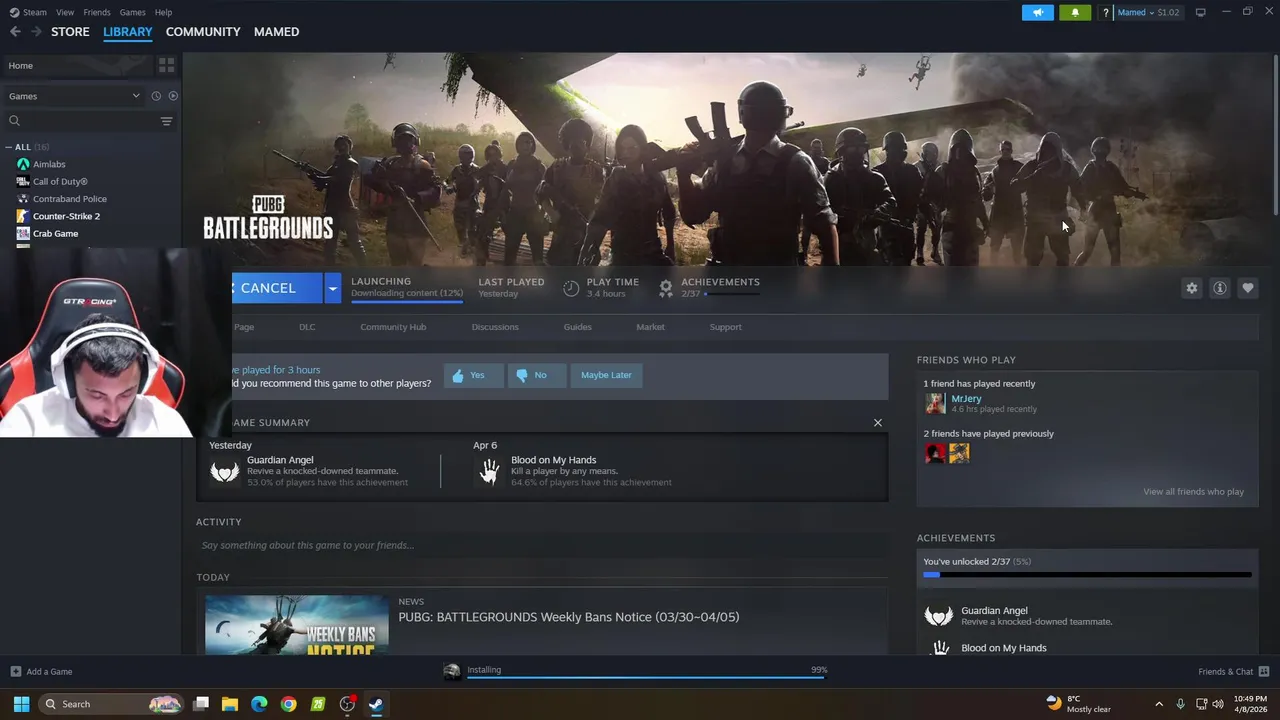Image resolution: width=1280 pixels, height=720 pixels.
Task: Open the dropdown arrow beside Cancel
Action: 332,288
